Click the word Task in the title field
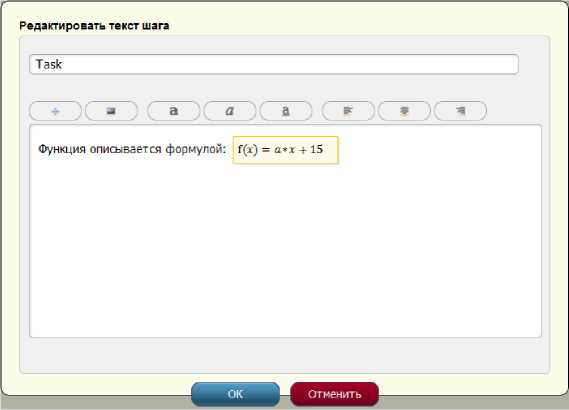 pyautogui.click(x=49, y=64)
